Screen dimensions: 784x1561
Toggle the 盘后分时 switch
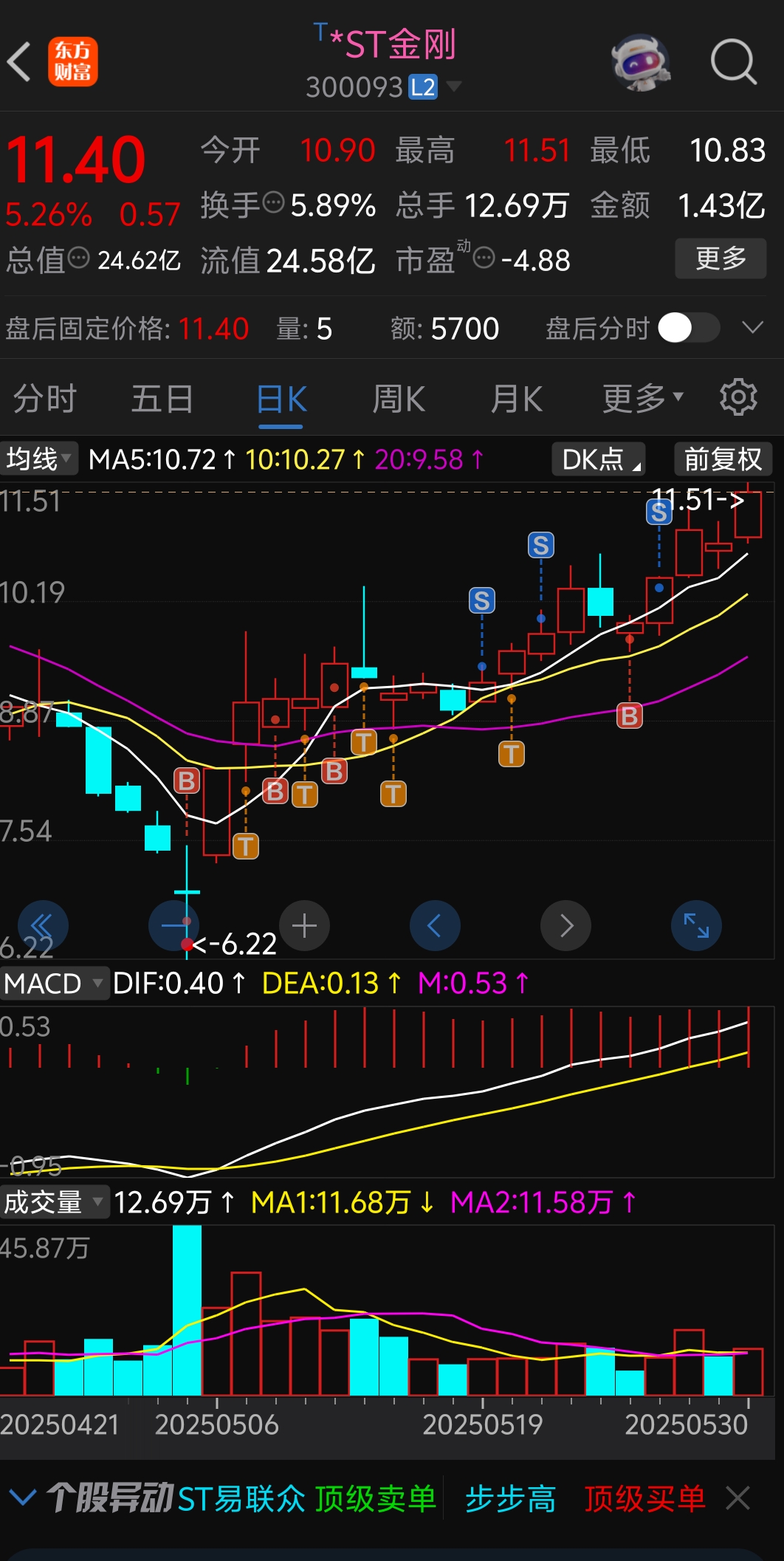point(689,328)
